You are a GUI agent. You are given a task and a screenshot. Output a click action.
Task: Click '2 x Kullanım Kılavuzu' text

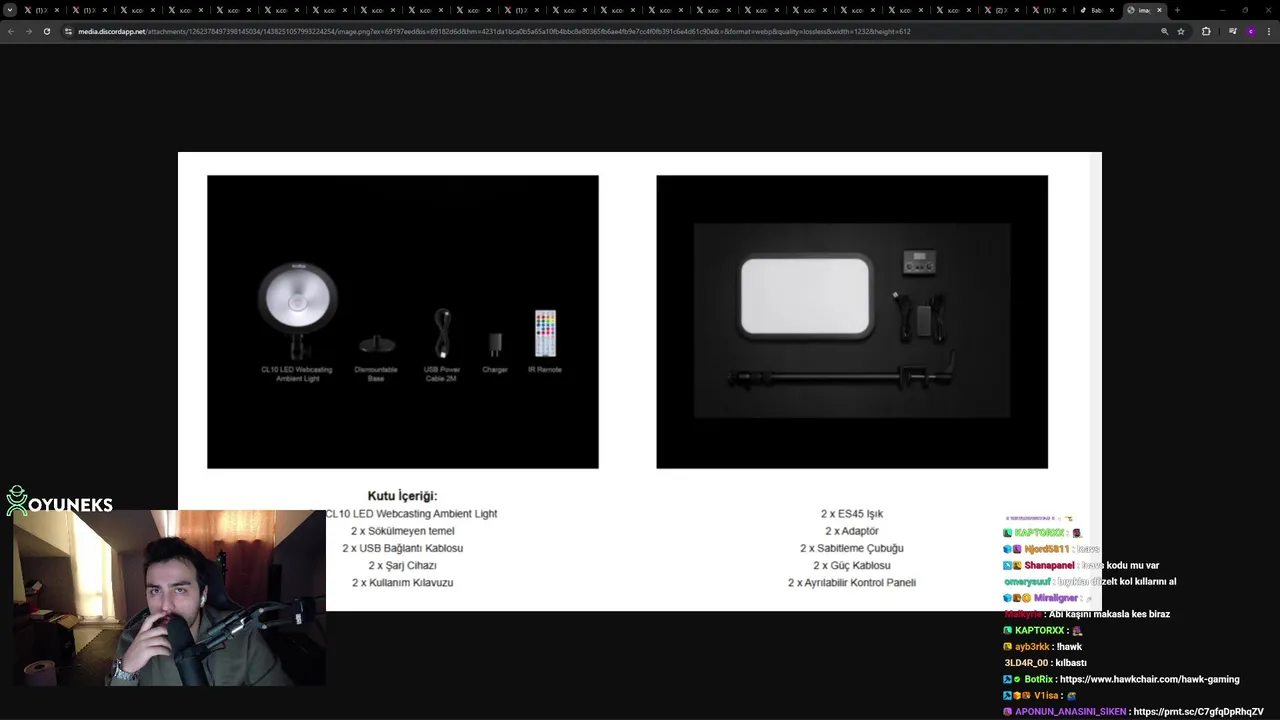coord(402,582)
